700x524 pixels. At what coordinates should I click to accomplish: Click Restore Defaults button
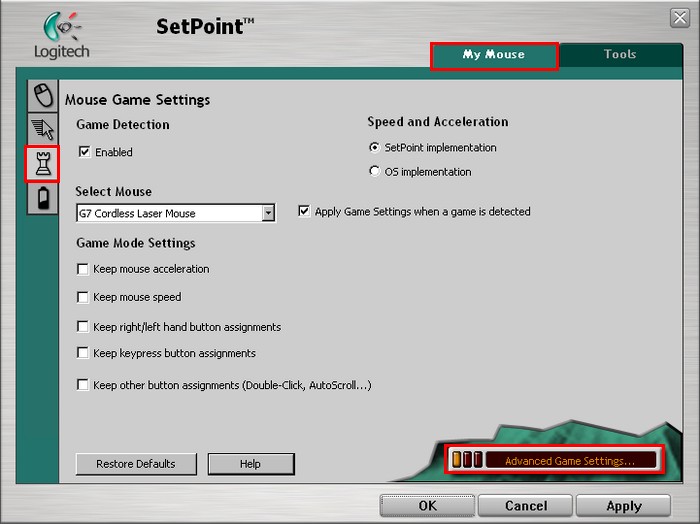[x=136, y=464]
